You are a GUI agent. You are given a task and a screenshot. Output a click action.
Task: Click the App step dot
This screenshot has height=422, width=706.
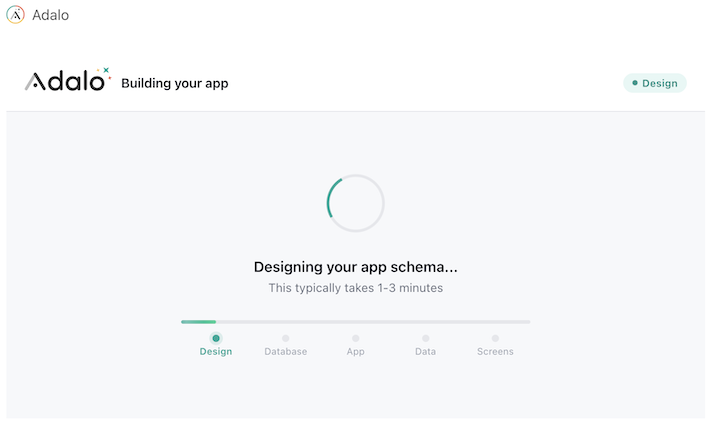[x=356, y=338]
